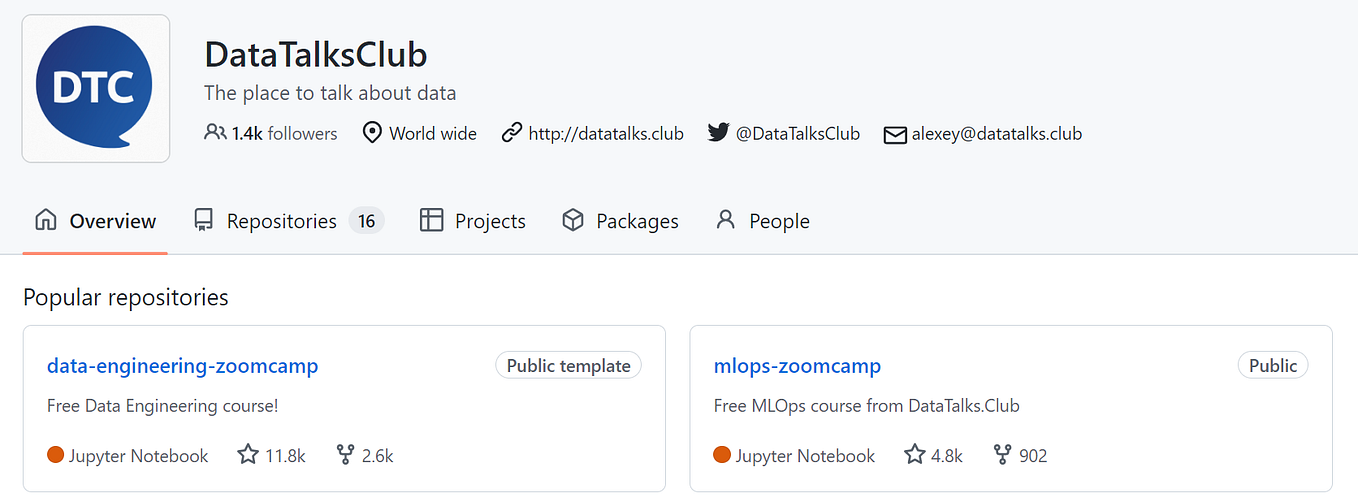Click the Twitter bird icon
The width and height of the screenshot is (1358, 502).
(718, 133)
